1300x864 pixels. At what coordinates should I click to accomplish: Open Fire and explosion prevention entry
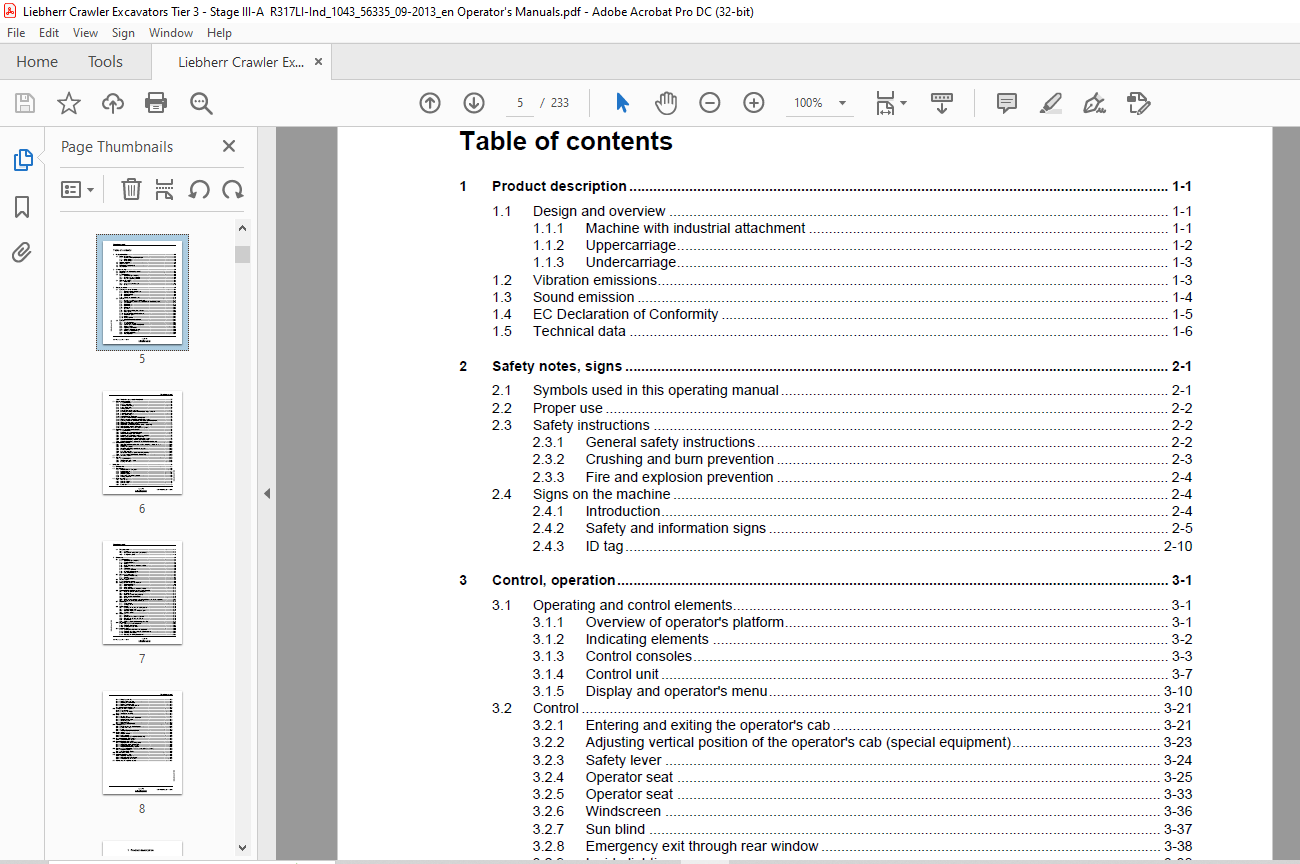(x=862, y=477)
